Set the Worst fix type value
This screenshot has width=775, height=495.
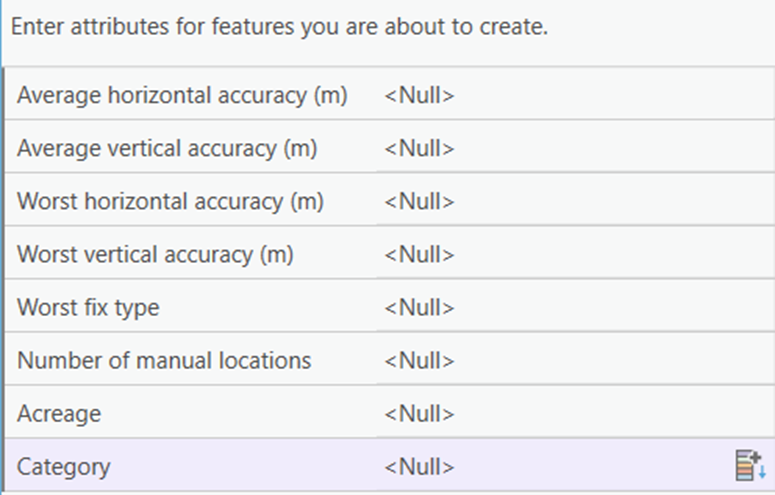pyautogui.click(x=575, y=307)
